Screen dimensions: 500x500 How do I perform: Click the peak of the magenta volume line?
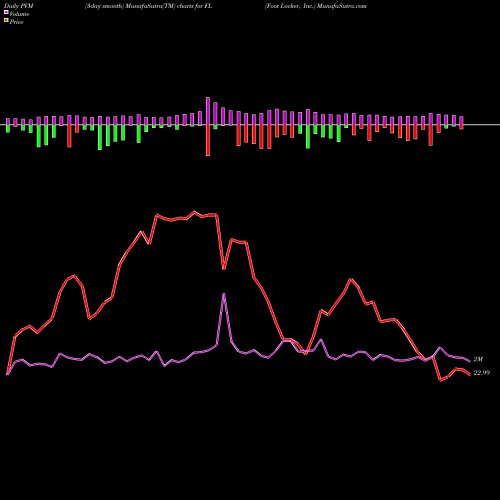[224, 294]
